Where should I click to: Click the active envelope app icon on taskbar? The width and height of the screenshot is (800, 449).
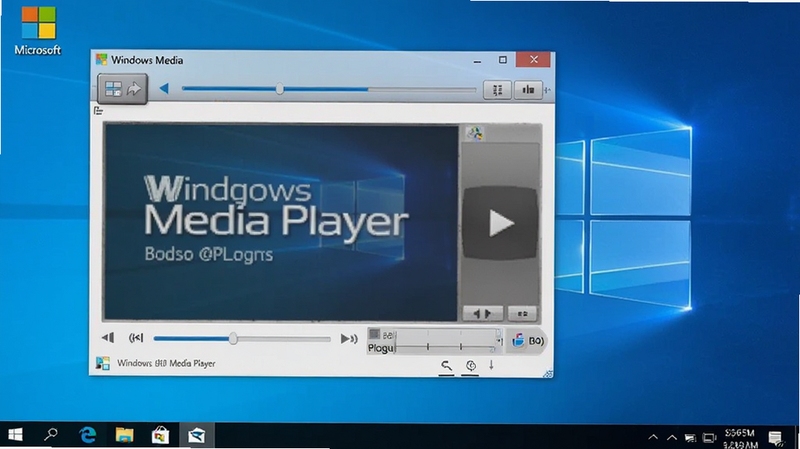[196, 435]
